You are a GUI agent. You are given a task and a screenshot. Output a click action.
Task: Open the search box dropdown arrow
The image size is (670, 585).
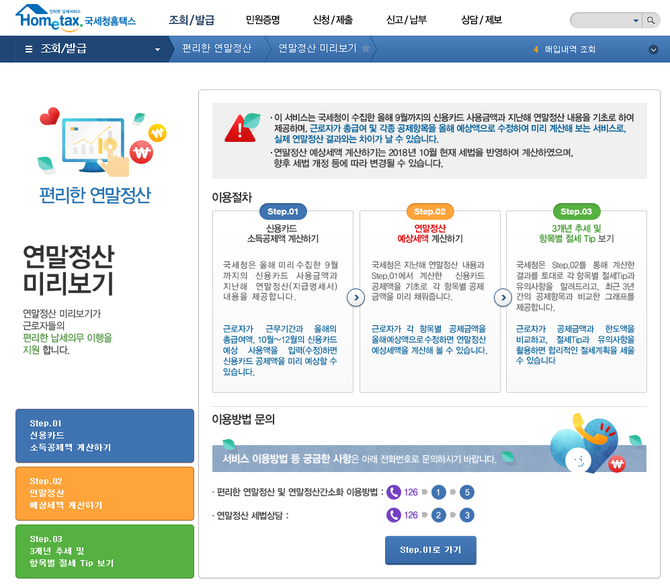pos(636,20)
